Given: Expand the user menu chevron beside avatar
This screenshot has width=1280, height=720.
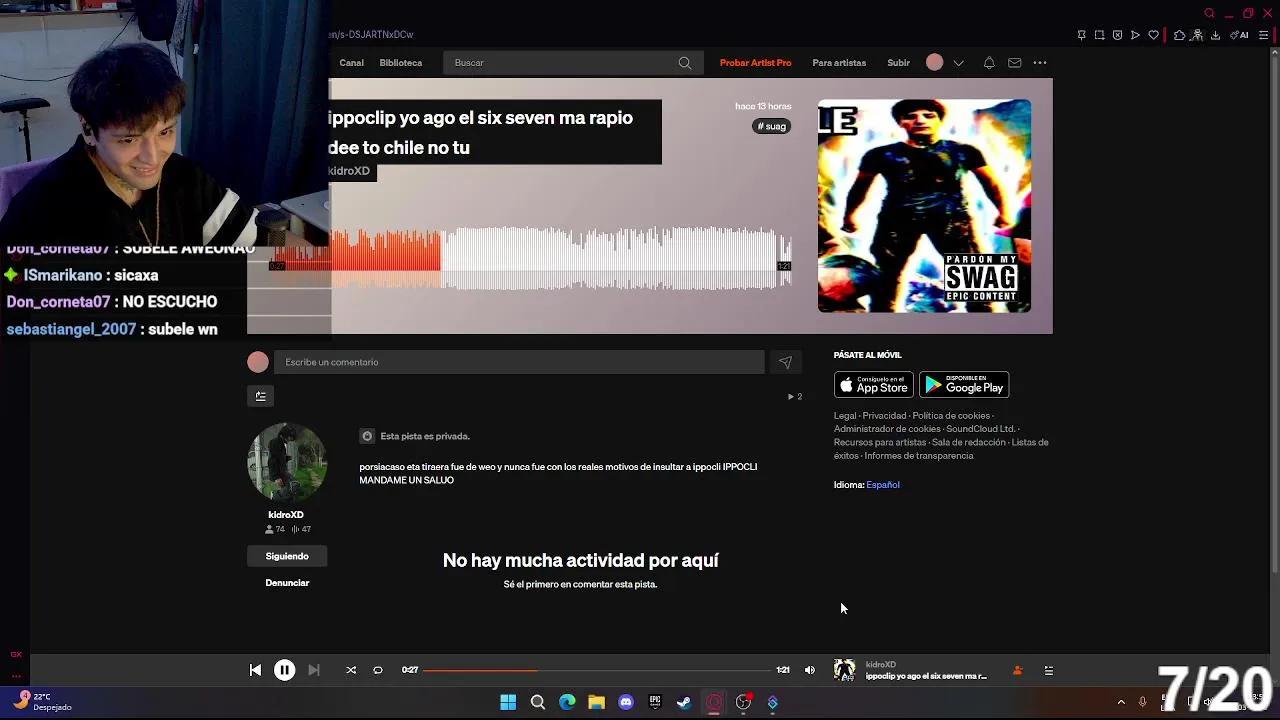Looking at the screenshot, I should coord(958,63).
